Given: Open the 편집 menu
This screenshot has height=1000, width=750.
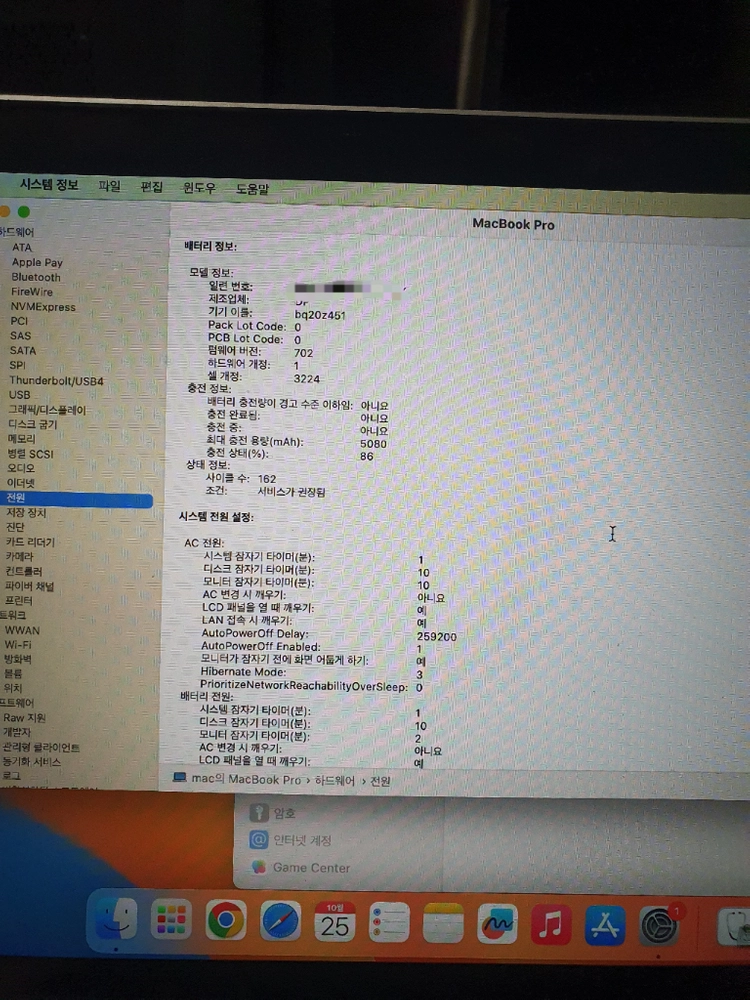Looking at the screenshot, I should pyautogui.click(x=152, y=186).
